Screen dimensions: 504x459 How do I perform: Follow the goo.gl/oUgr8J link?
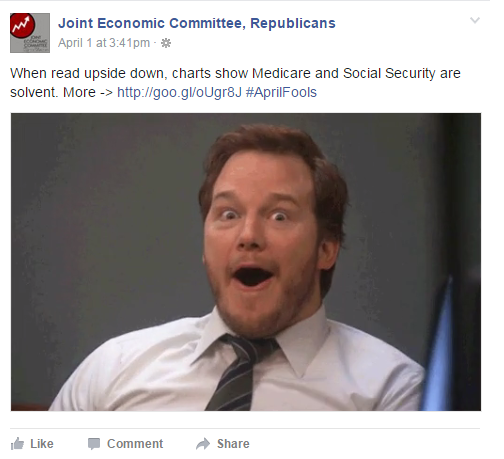[x=179, y=92]
